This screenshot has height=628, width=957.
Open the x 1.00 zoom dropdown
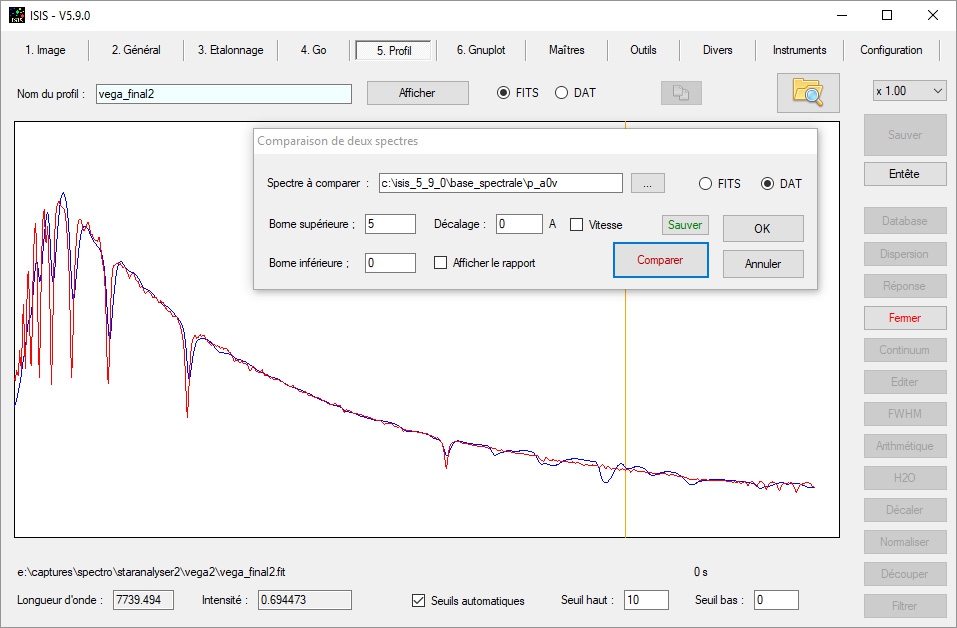tap(909, 92)
